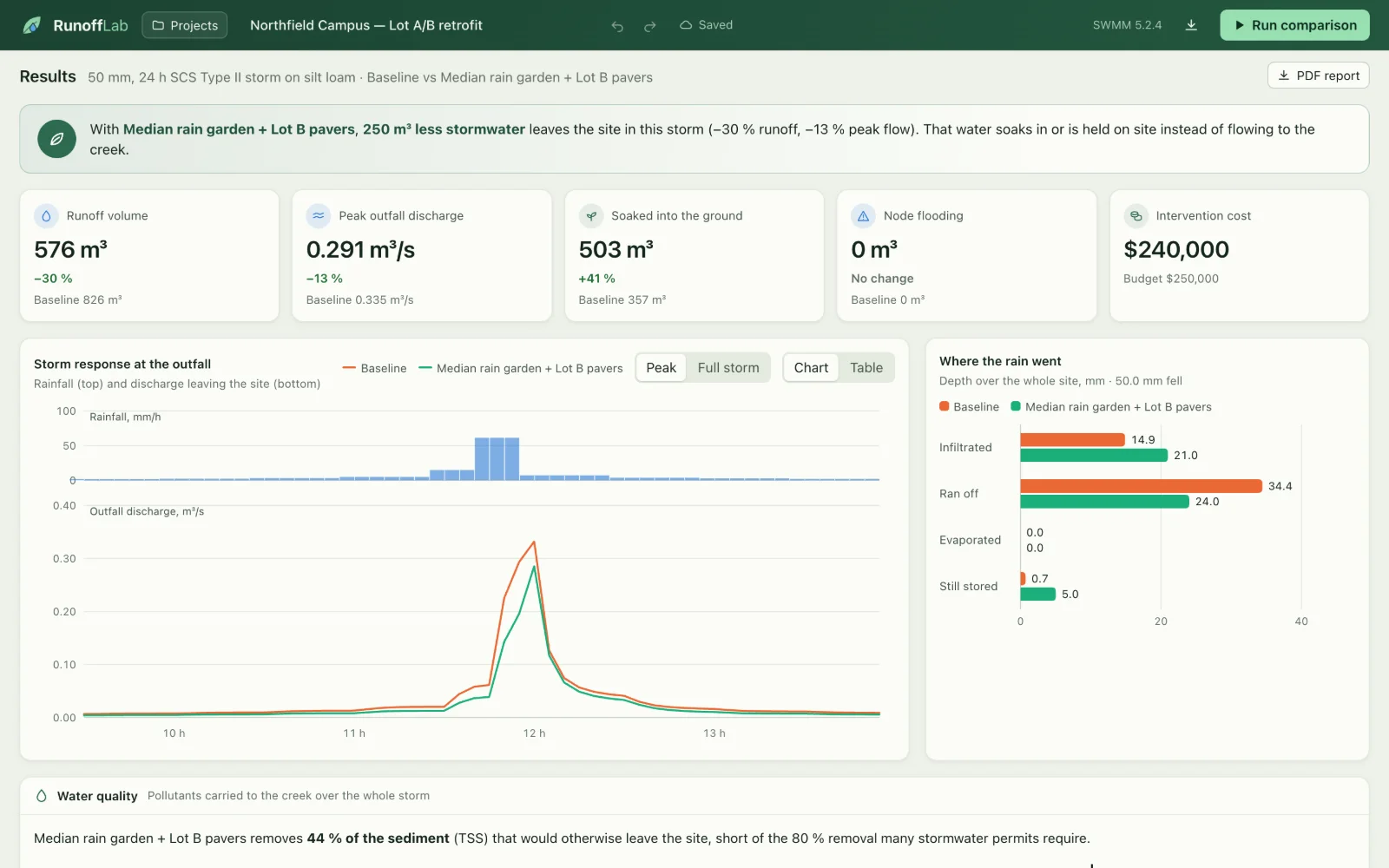Click the Storm response at the outfall heading
The image size is (1389, 868).
pos(122,364)
